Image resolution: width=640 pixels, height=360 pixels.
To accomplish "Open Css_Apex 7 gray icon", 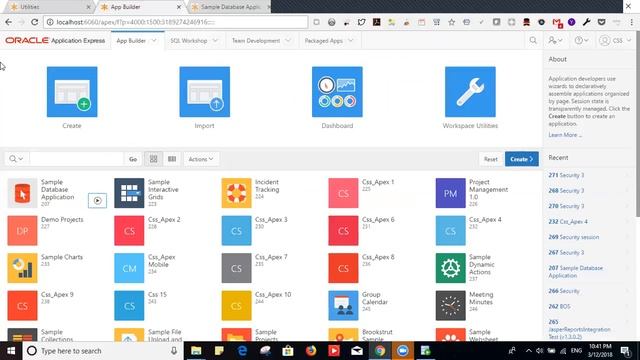I will pyautogui.click(x=236, y=268).
